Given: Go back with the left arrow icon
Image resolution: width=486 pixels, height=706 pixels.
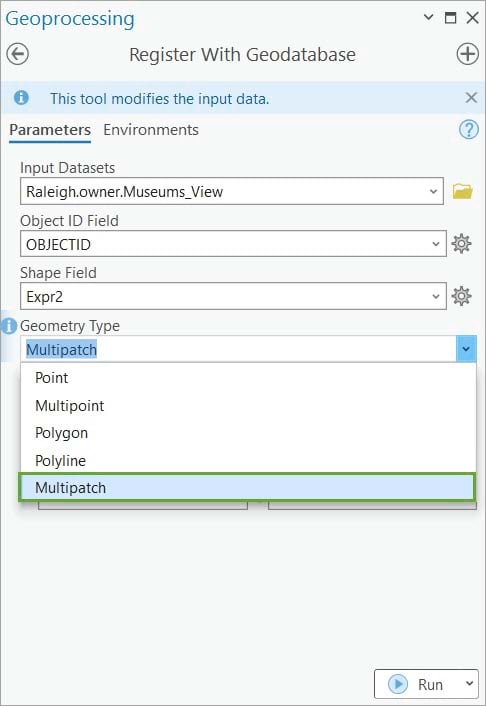Looking at the screenshot, I should coord(18,54).
